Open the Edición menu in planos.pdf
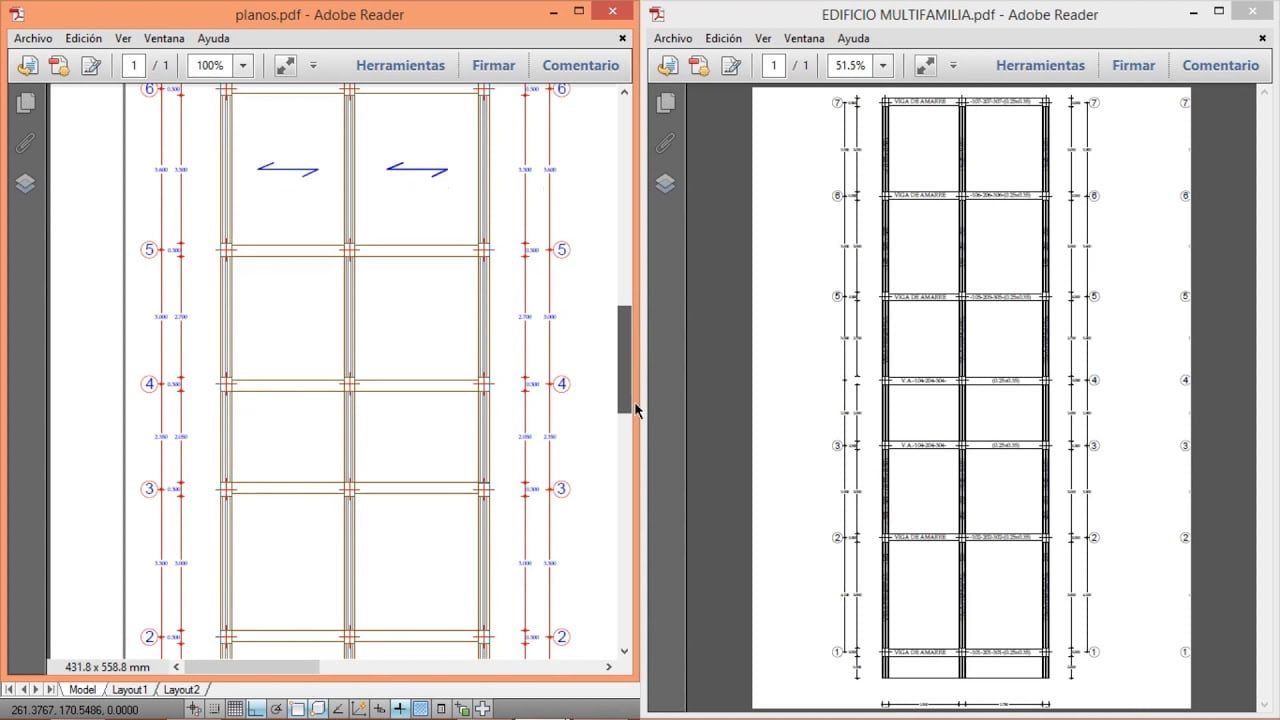 click(83, 38)
